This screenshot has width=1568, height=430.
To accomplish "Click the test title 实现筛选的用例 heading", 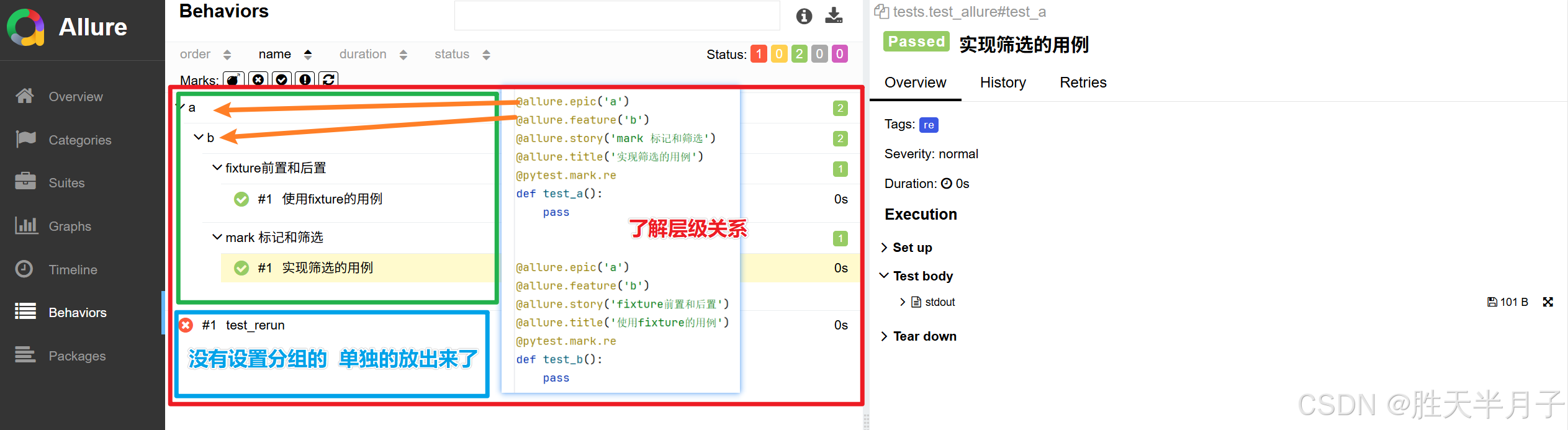I will click(1024, 45).
